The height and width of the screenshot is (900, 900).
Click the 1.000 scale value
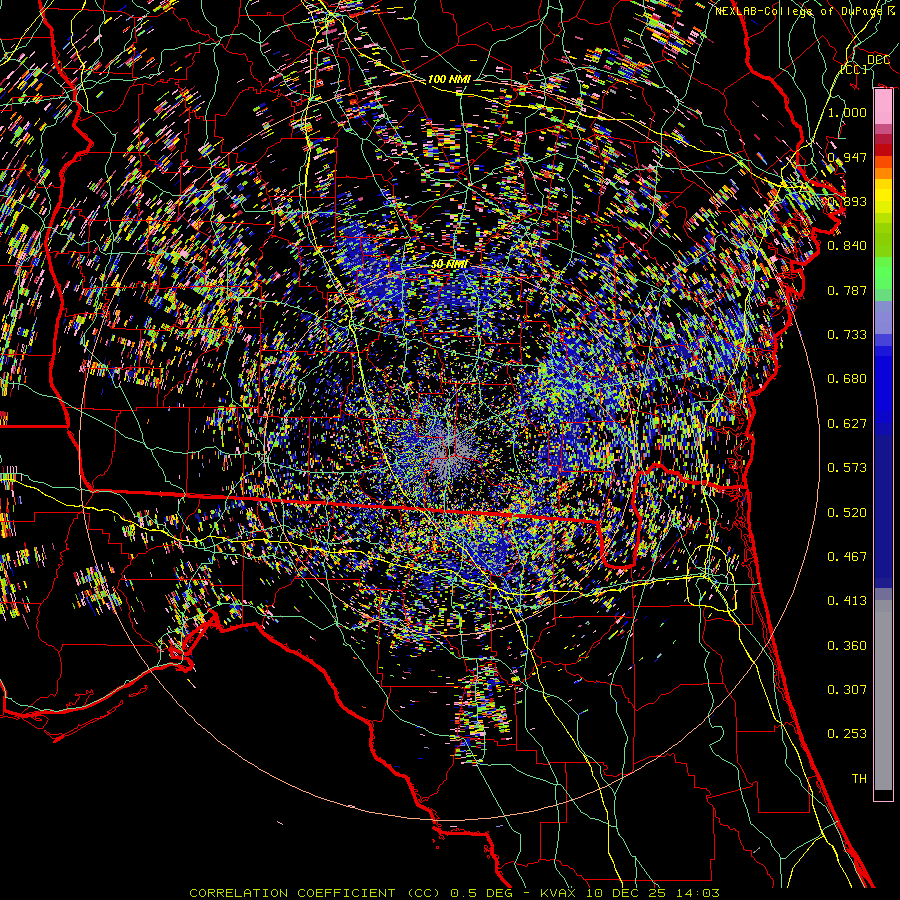[x=847, y=112]
